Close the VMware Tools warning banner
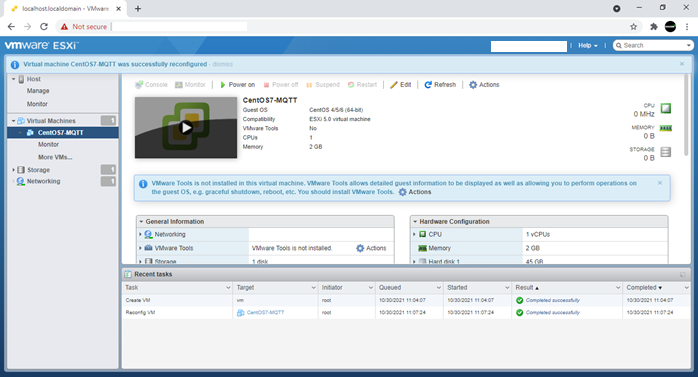The image size is (698, 377). click(x=660, y=183)
